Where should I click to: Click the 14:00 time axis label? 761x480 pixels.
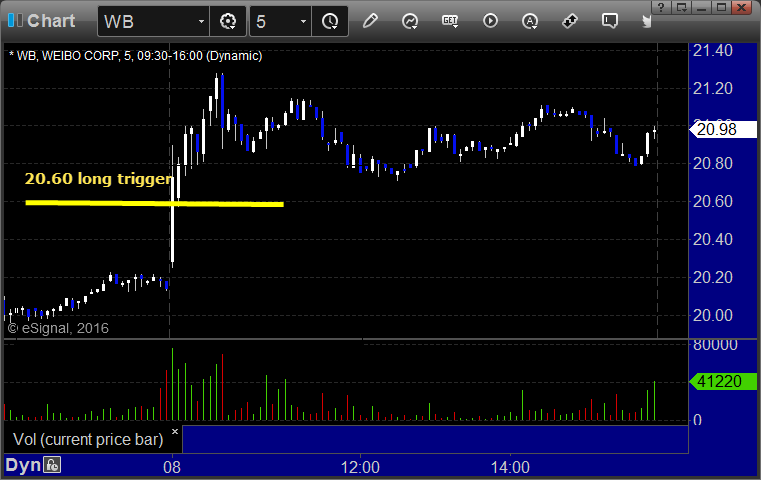(x=510, y=467)
